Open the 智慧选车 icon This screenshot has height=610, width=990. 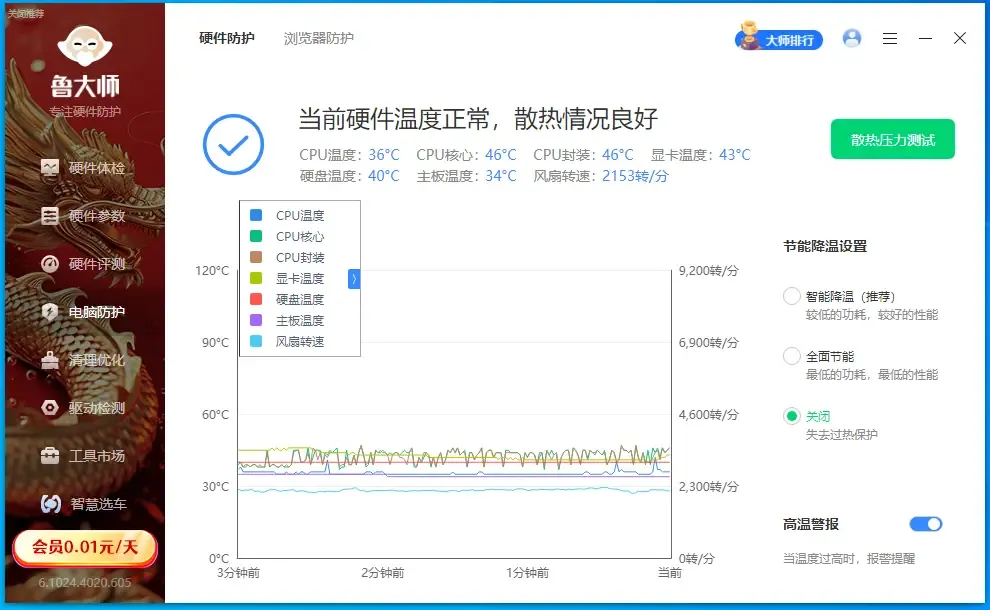tap(51, 504)
